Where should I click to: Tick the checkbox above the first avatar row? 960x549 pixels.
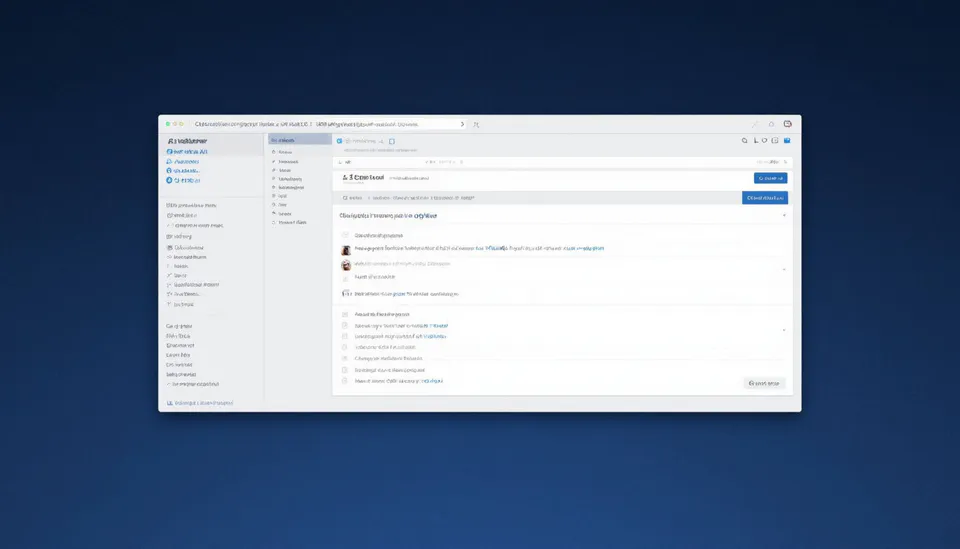(x=346, y=235)
